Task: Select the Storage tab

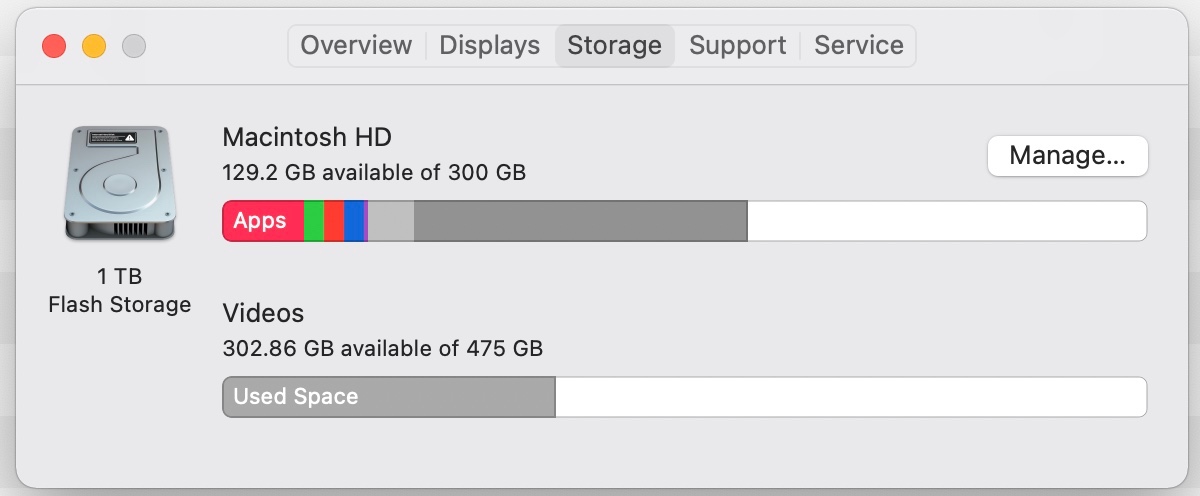Action: point(614,46)
